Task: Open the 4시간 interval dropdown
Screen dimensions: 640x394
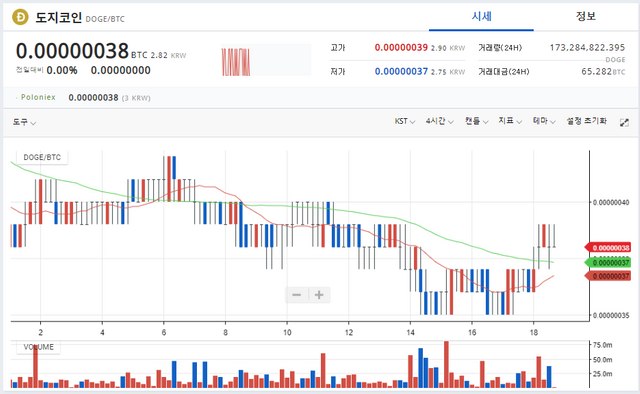Action: coord(440,121)
